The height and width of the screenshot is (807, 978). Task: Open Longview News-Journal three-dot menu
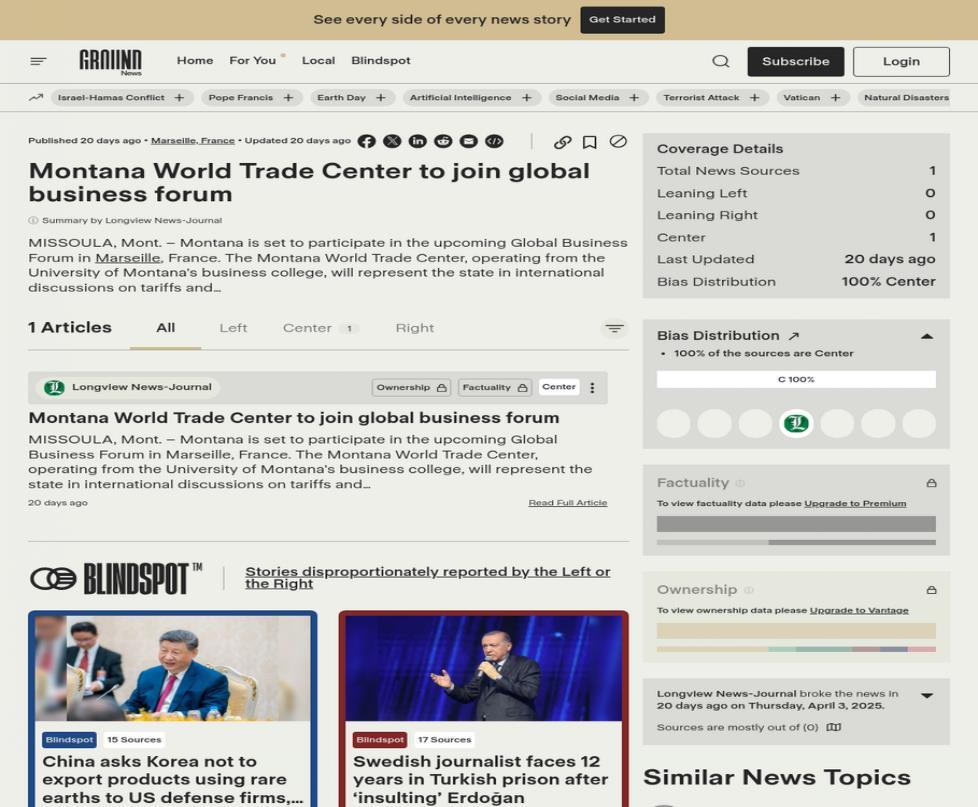pos(592,388)
